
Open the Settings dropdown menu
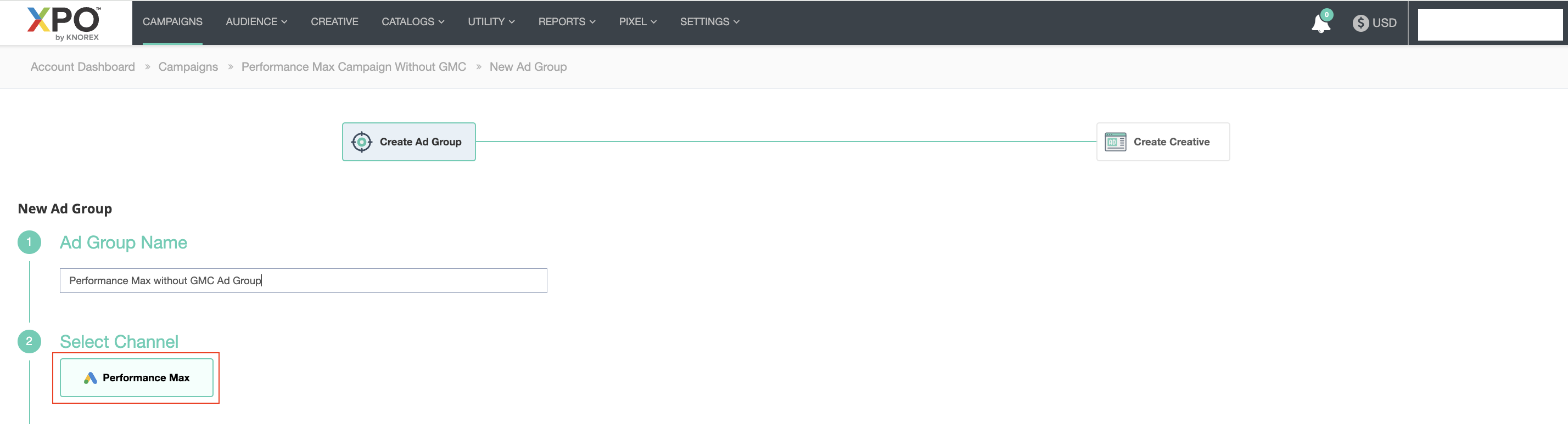pos(709,22)
